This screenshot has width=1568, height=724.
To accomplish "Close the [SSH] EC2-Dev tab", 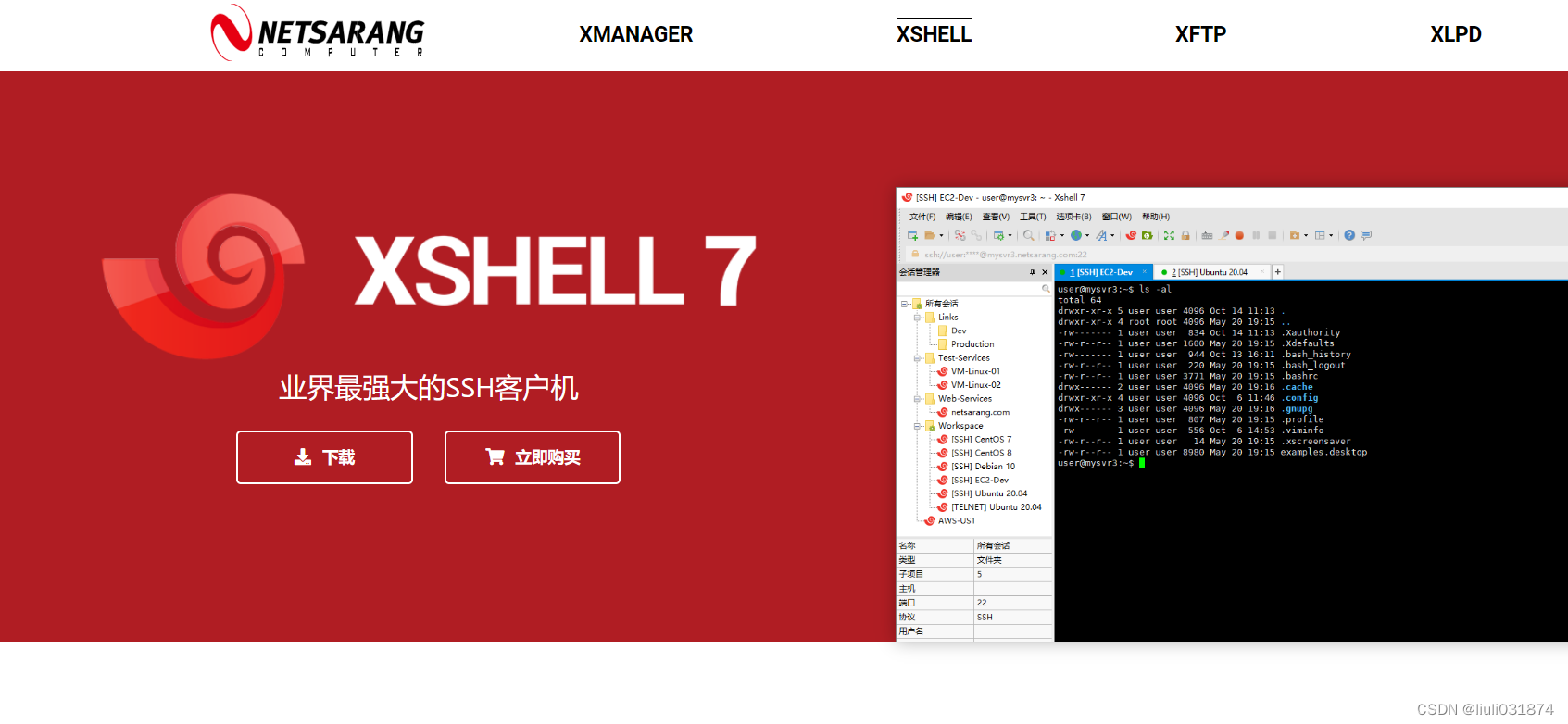I will (1144, 271).
